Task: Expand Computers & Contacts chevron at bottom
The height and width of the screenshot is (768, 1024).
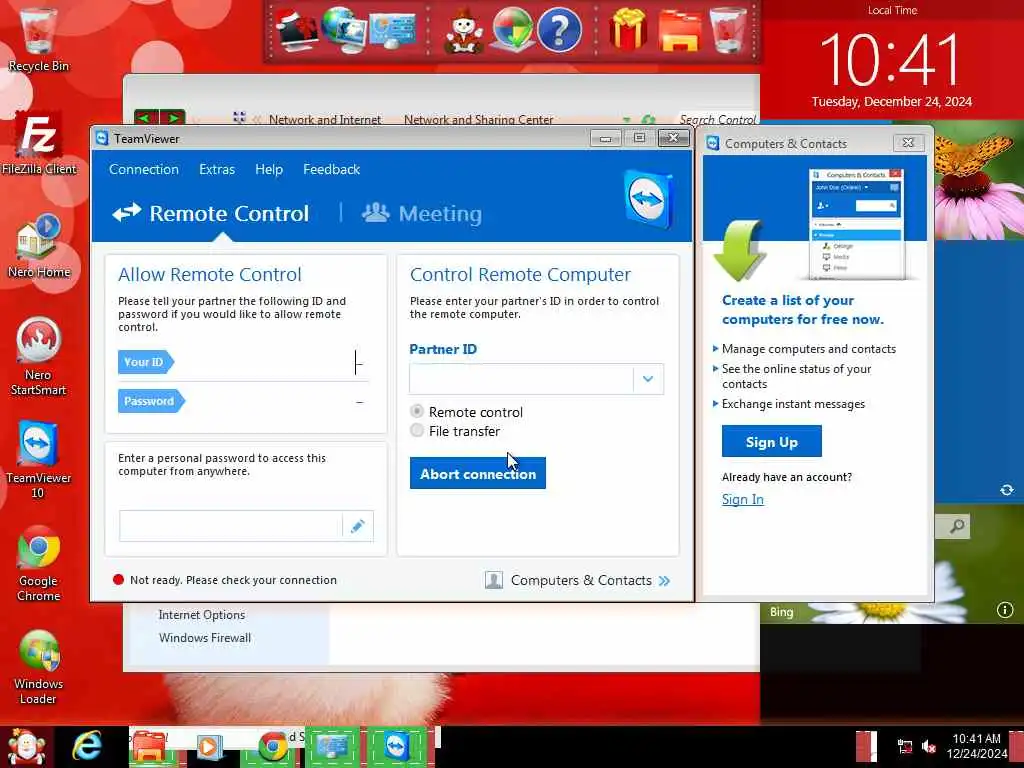Action: pyautogui.click(x=665, y=581)
